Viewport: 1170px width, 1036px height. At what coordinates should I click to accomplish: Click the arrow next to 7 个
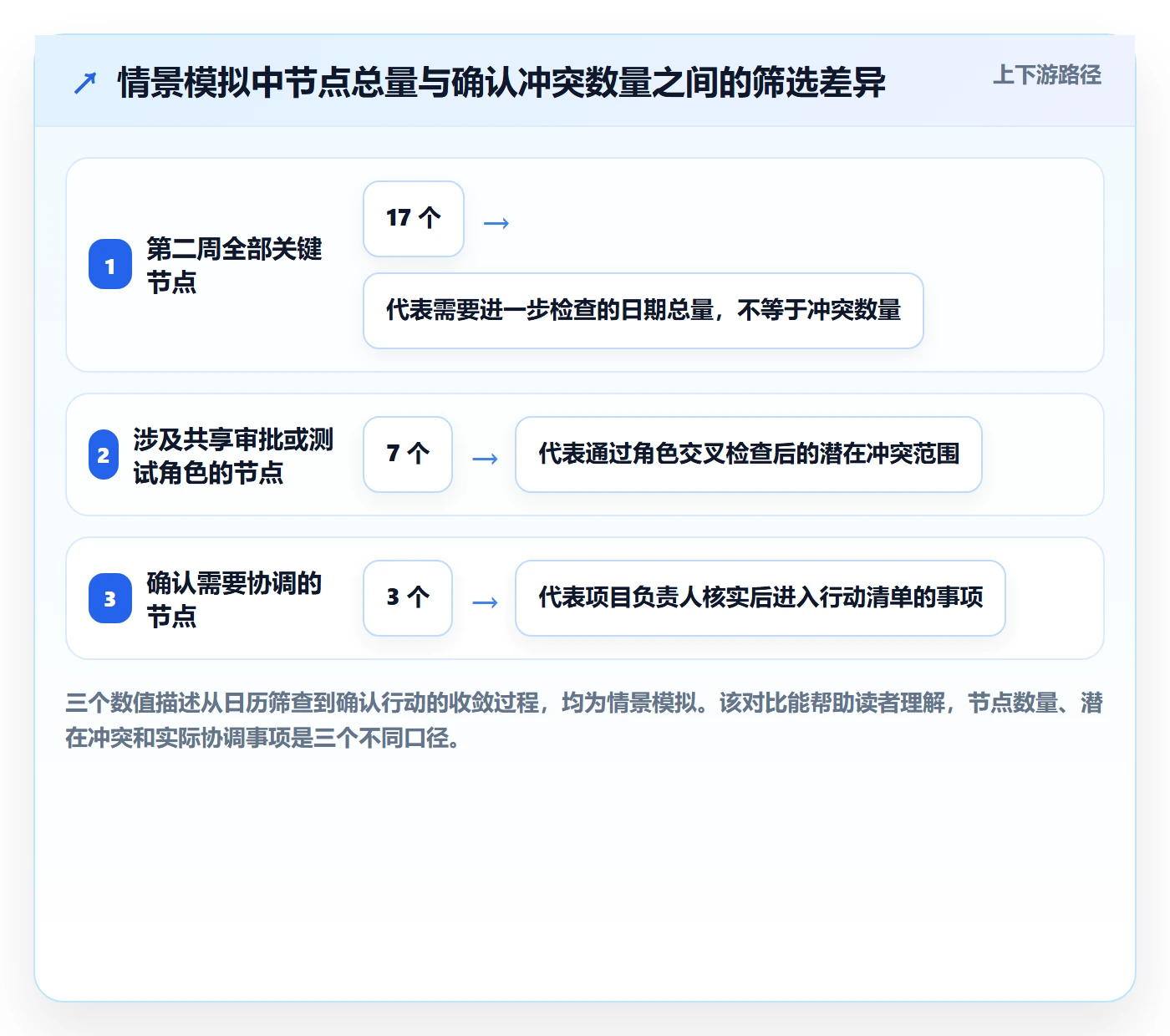point(485,459)
